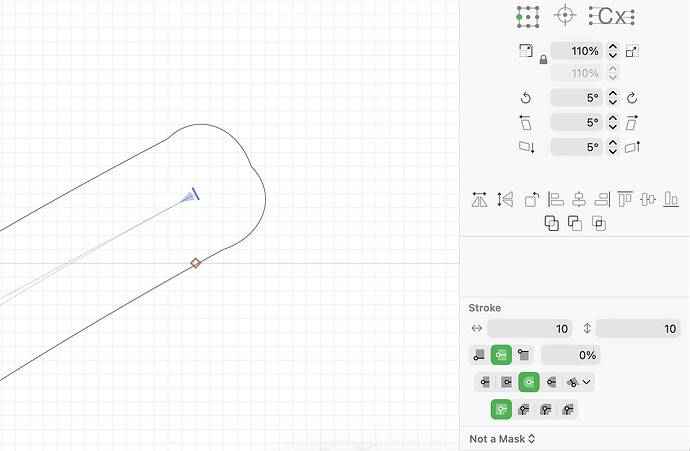
Task: Click the slant right skew icon
Action: [632, 122]
